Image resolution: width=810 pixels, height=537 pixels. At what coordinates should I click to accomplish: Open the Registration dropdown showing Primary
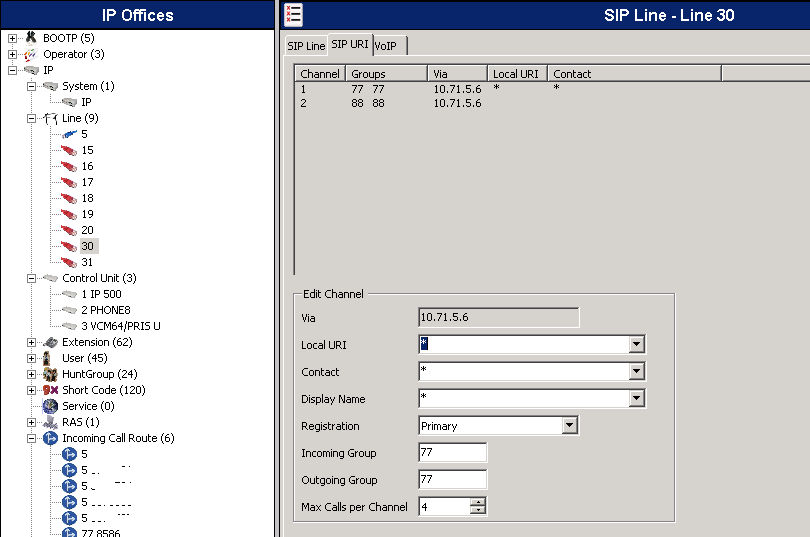click(x=569, y=425)
